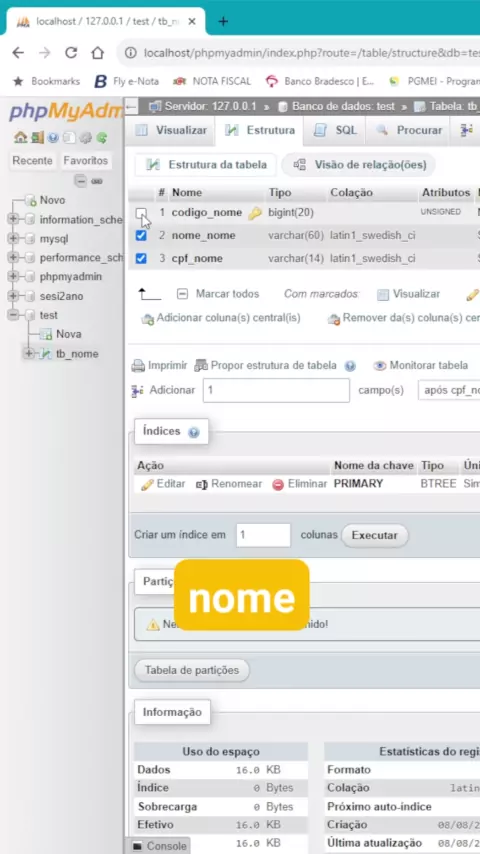Expand the sesi2ano database node
This screenshot has height=854, width=480.
coord(13,296)
